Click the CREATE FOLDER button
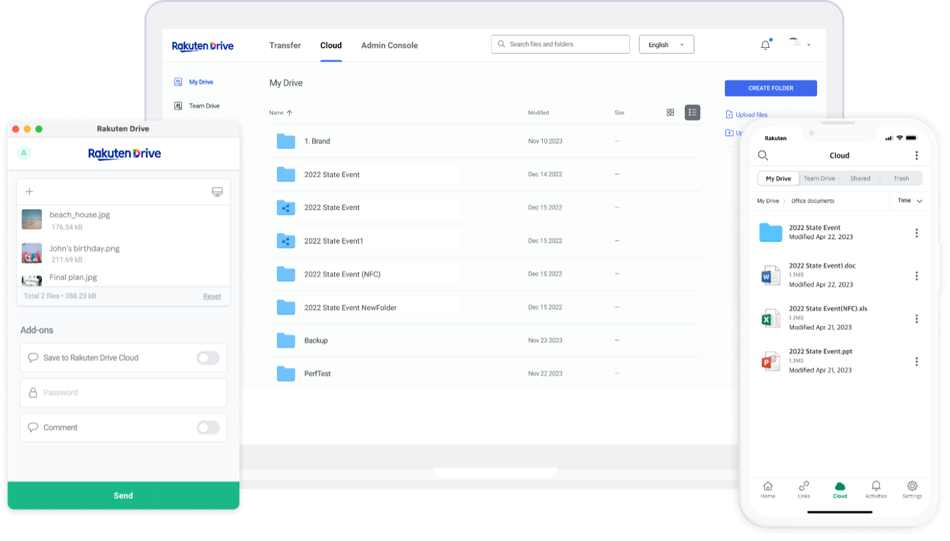950x541 pixels. pos(771,88)
